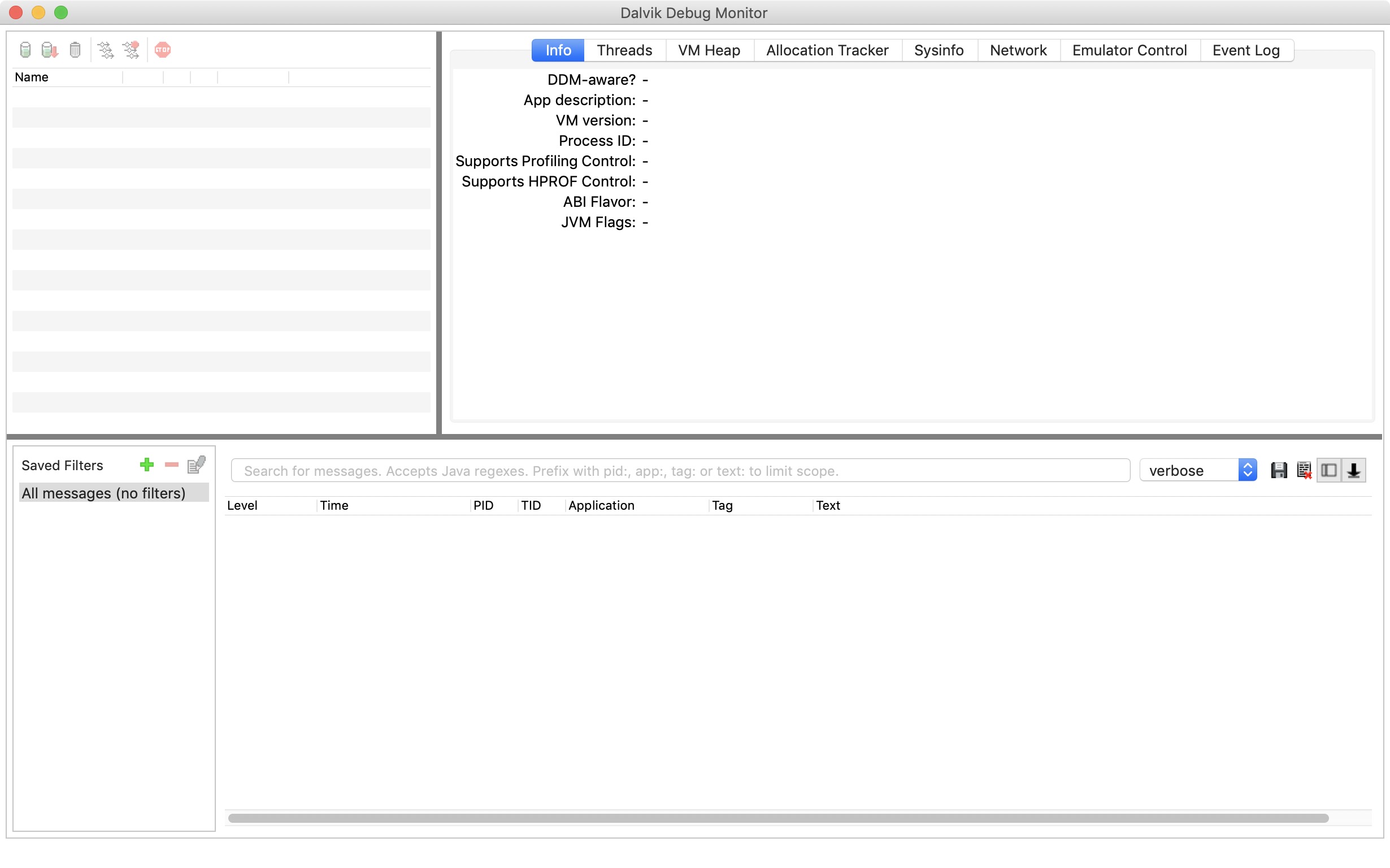Image resolution: width=1390 pixels, height=868 pixels.
Task: Click the VM version: label
Action: 595,120
